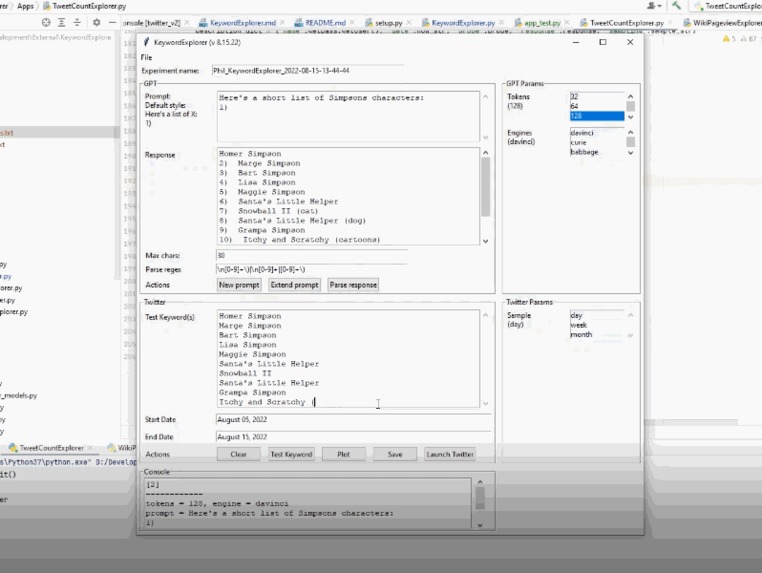
Task: Close the README.md editor tab
Action: 352,23
